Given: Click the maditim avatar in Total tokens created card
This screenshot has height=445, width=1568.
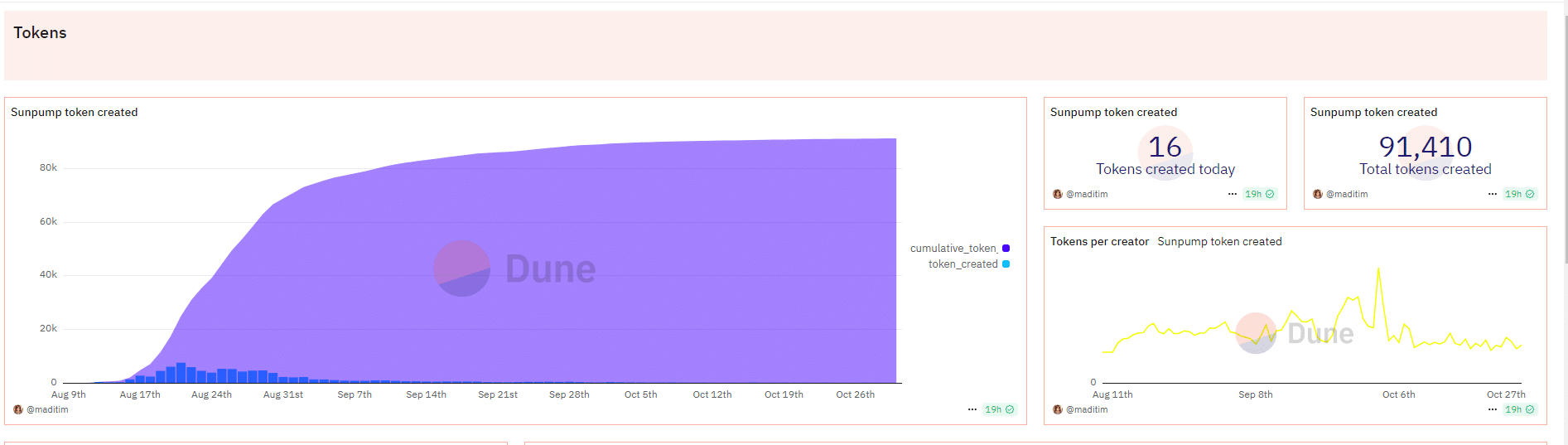Looking at the screenshot, I should coord(1318,194).
